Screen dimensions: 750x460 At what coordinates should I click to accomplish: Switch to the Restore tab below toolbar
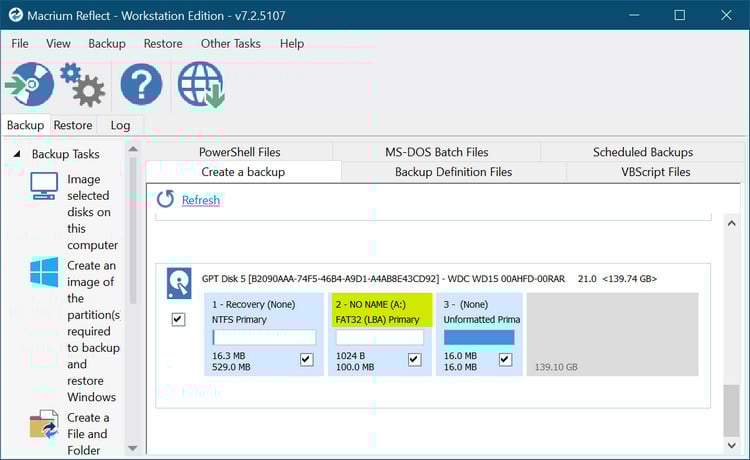point(73,125)
